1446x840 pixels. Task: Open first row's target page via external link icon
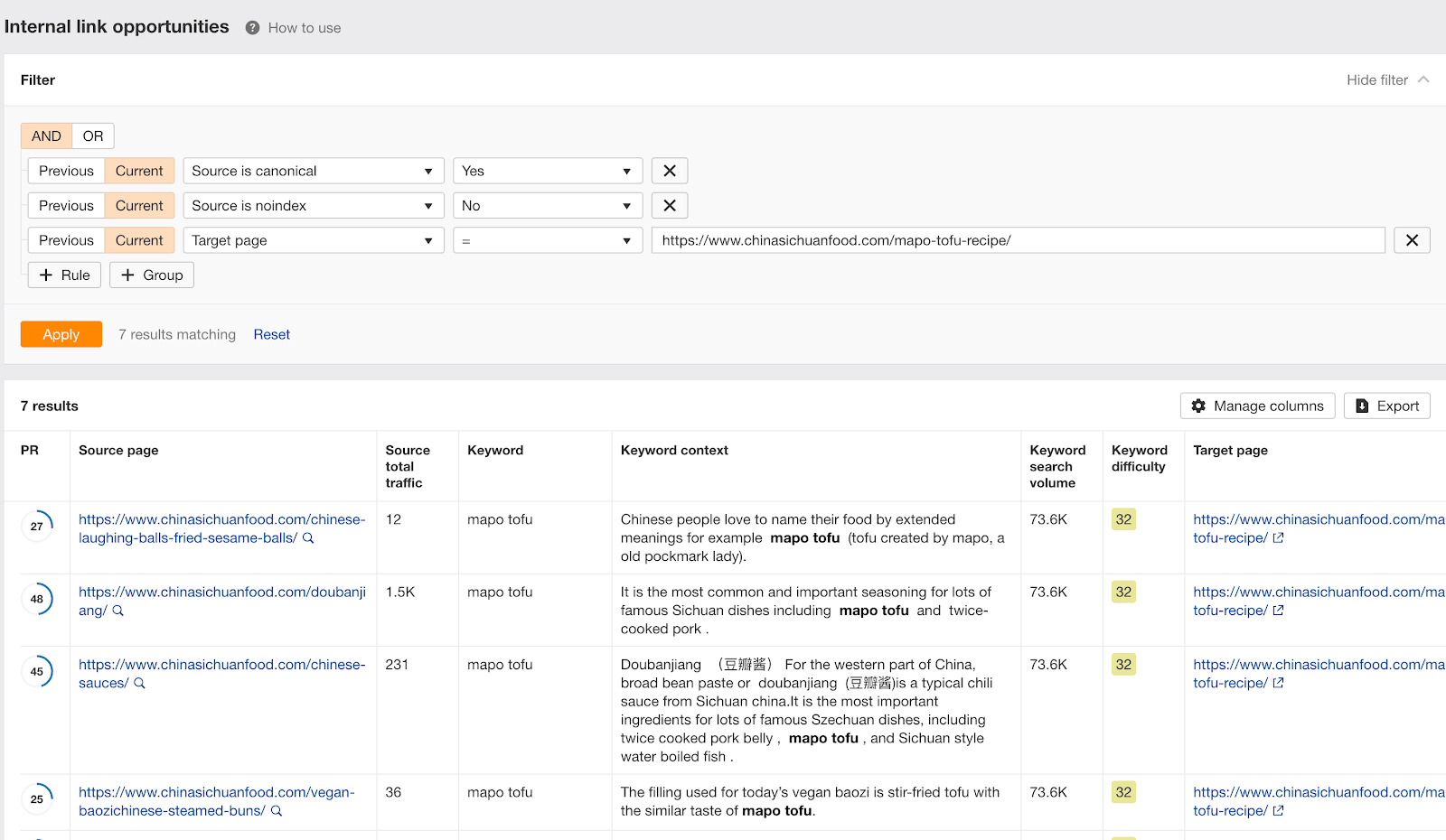1277,537
